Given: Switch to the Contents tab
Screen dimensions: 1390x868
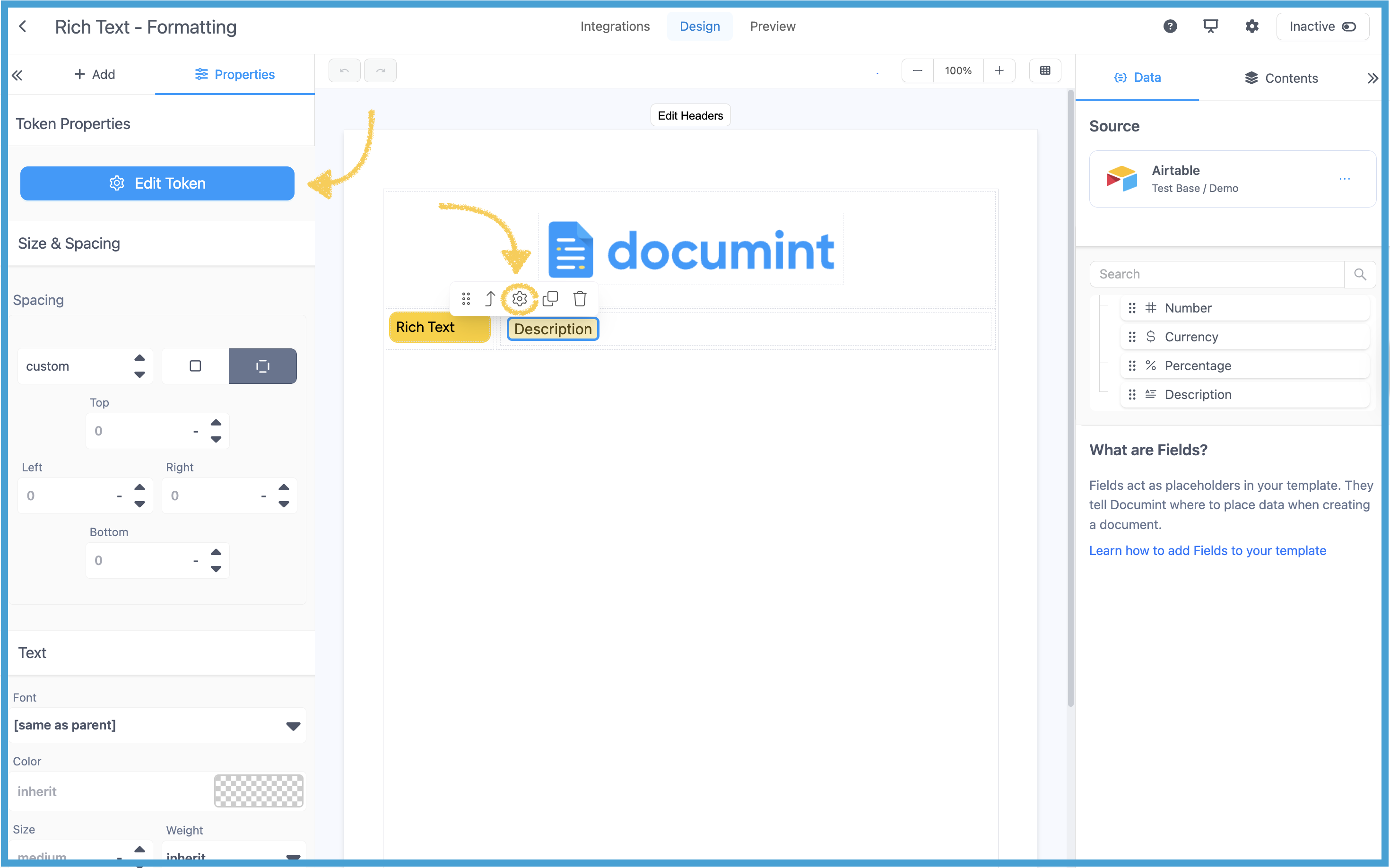Looking at the screenshot, I should [x=1281, y=78].
